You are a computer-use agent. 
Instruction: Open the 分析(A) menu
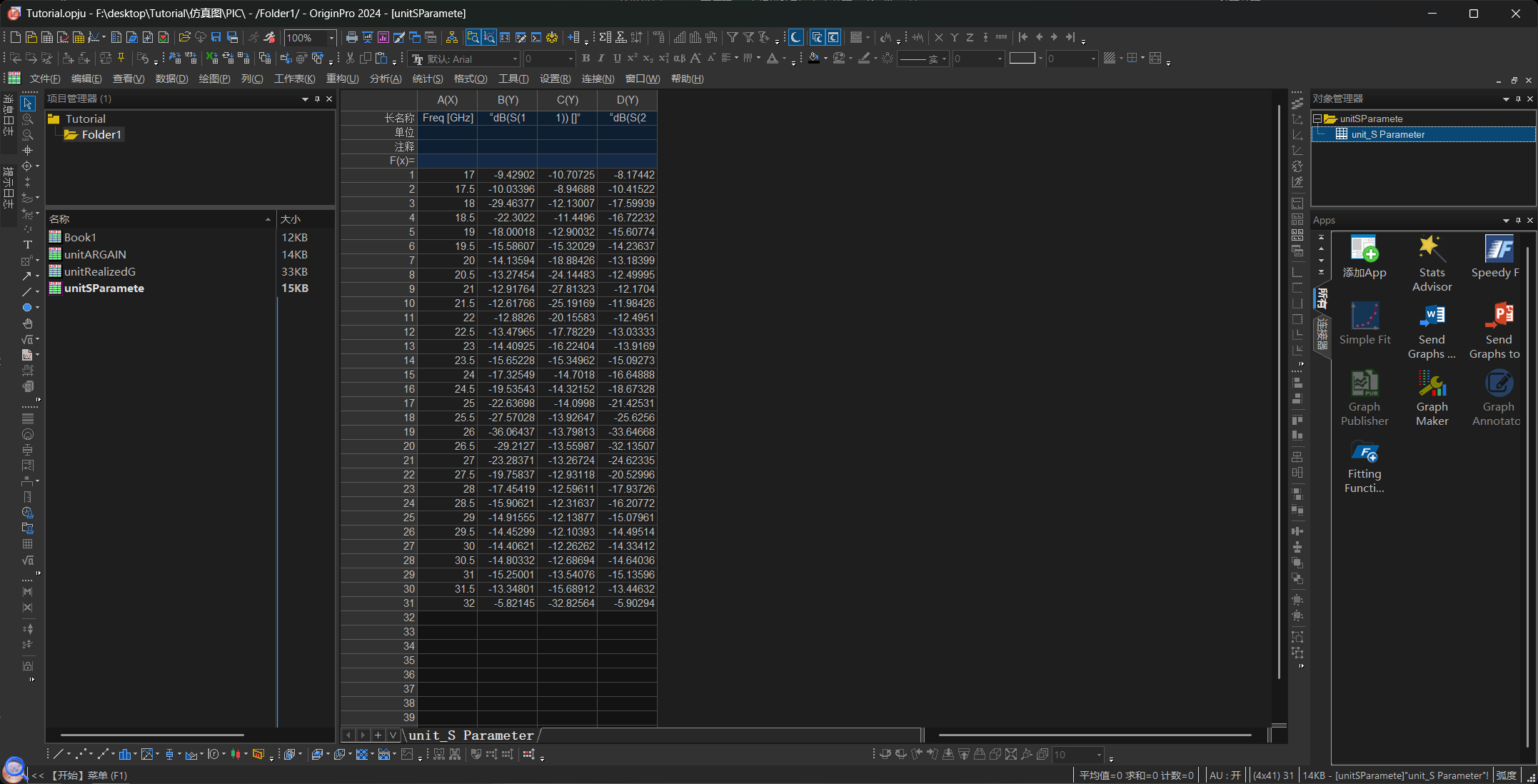pyautogui.click(x=385, y=79)
